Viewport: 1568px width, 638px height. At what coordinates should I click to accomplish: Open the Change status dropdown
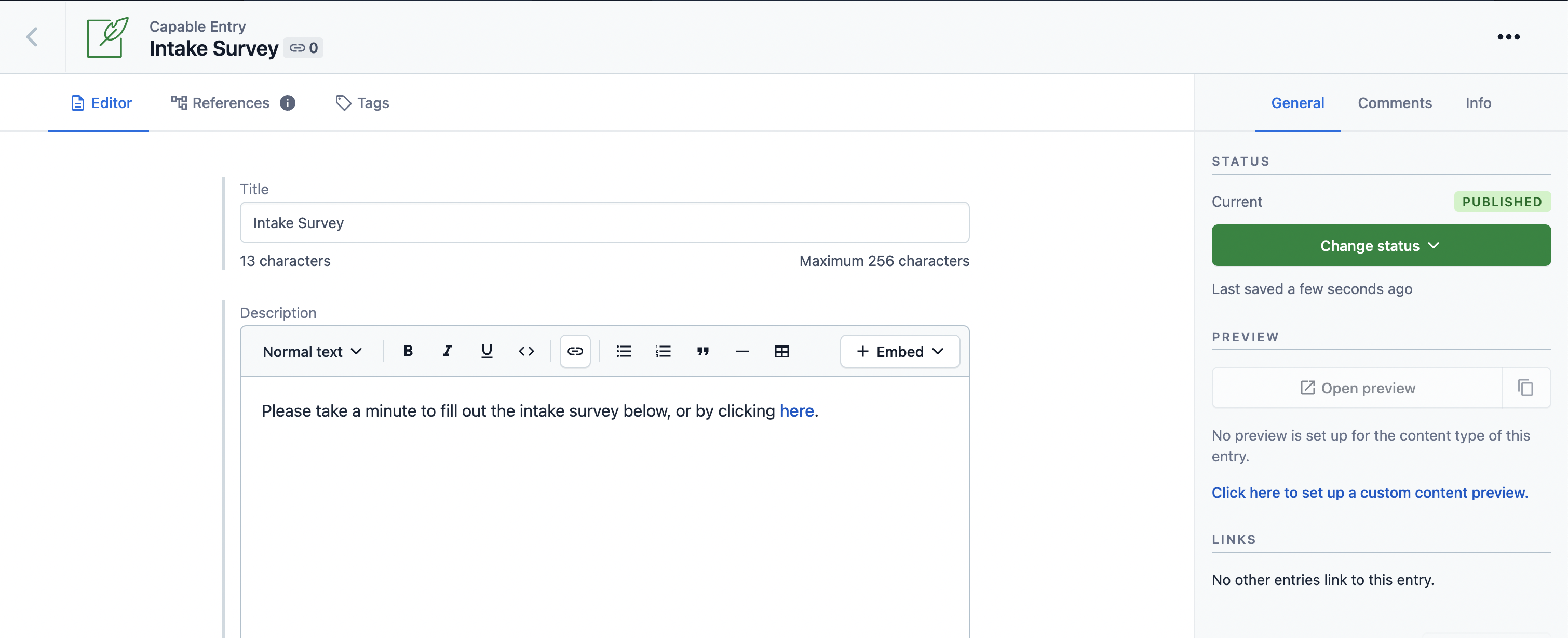(x=1381, y=246)
